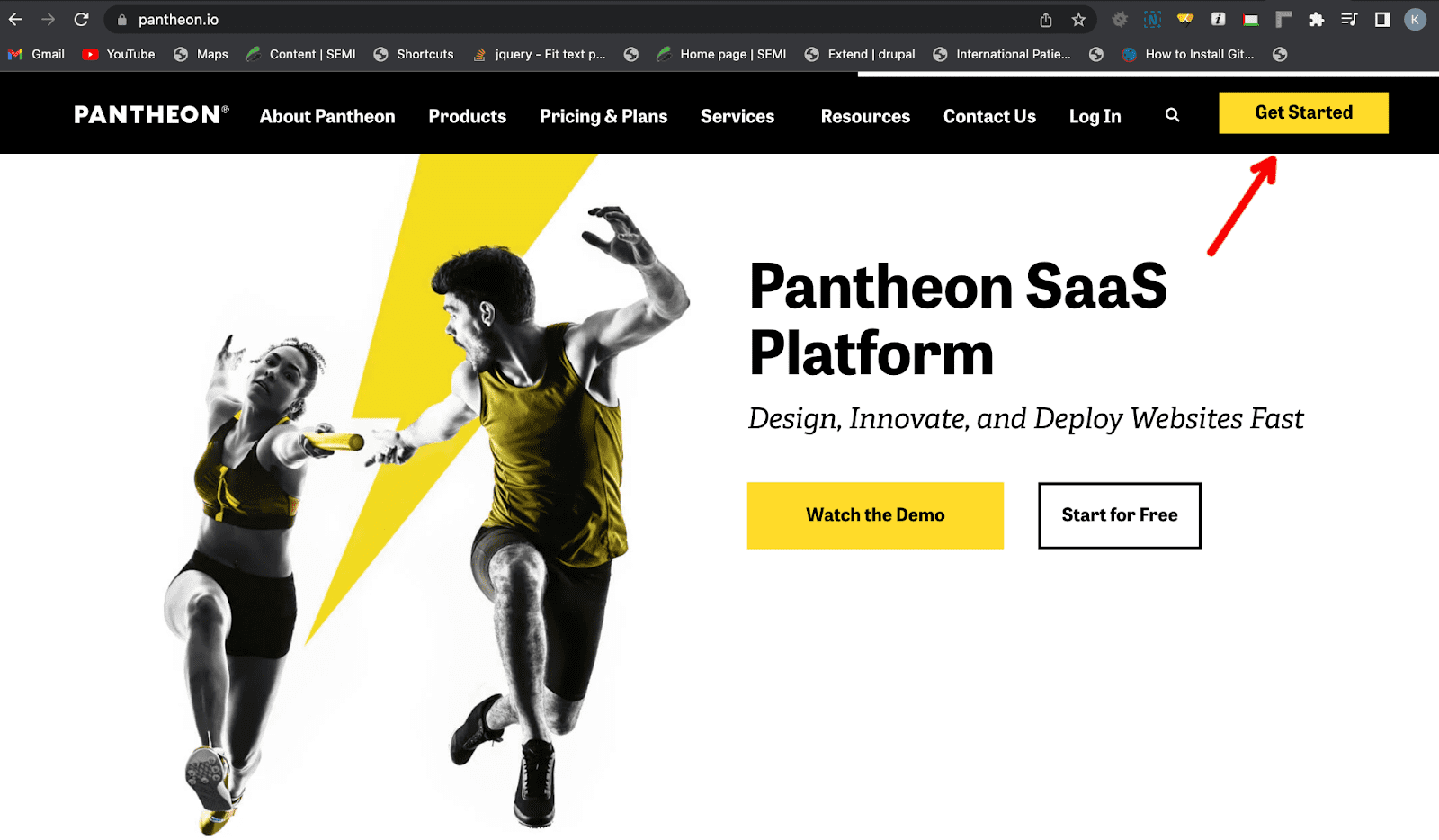
Task: Bookmark this page with the star icon
Action: click(x=1078, y=20)
